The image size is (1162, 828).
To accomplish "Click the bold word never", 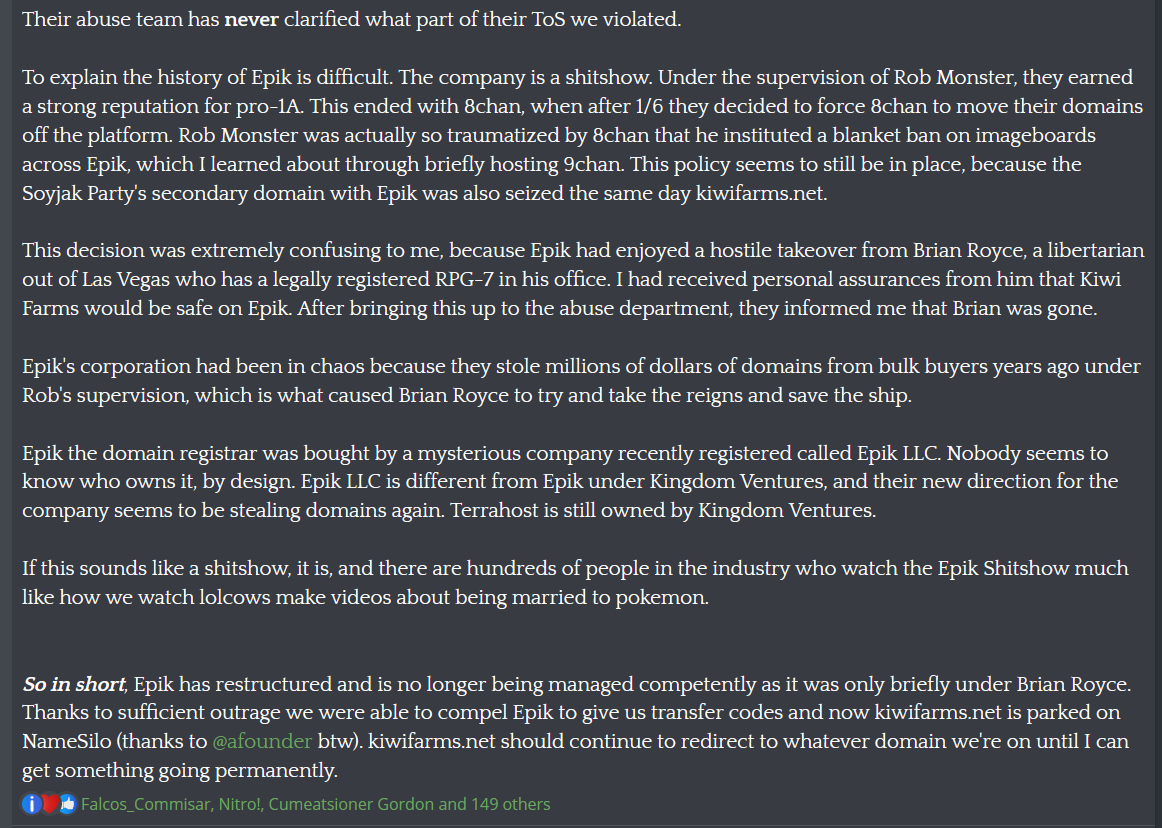I will (251, 19).
